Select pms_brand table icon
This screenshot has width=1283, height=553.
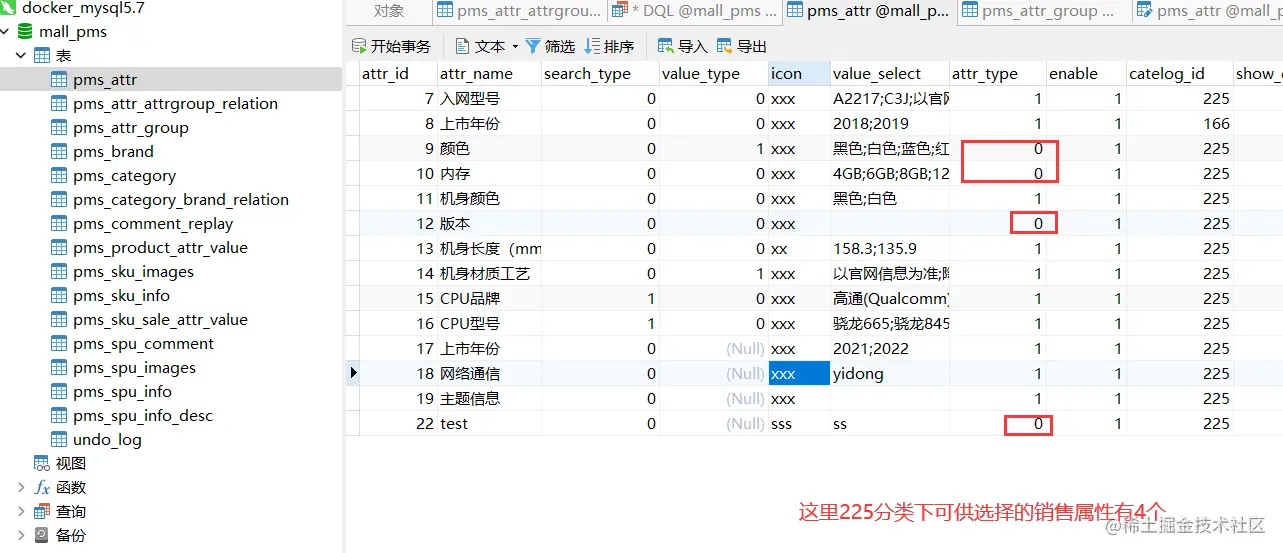59,152
